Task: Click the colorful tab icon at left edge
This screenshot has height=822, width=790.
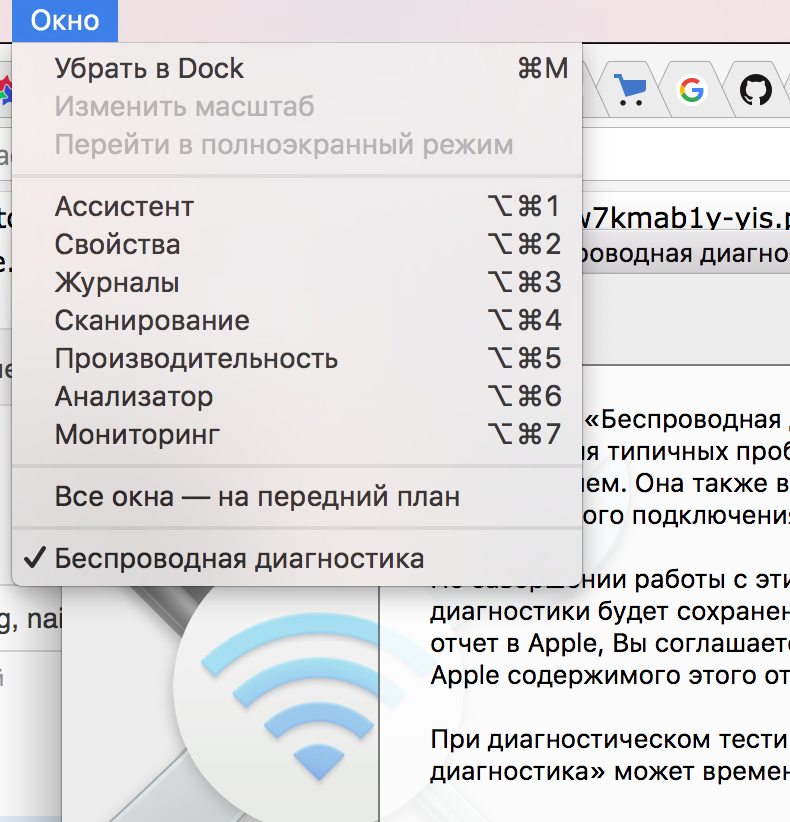Action: [x=5, y=92]
